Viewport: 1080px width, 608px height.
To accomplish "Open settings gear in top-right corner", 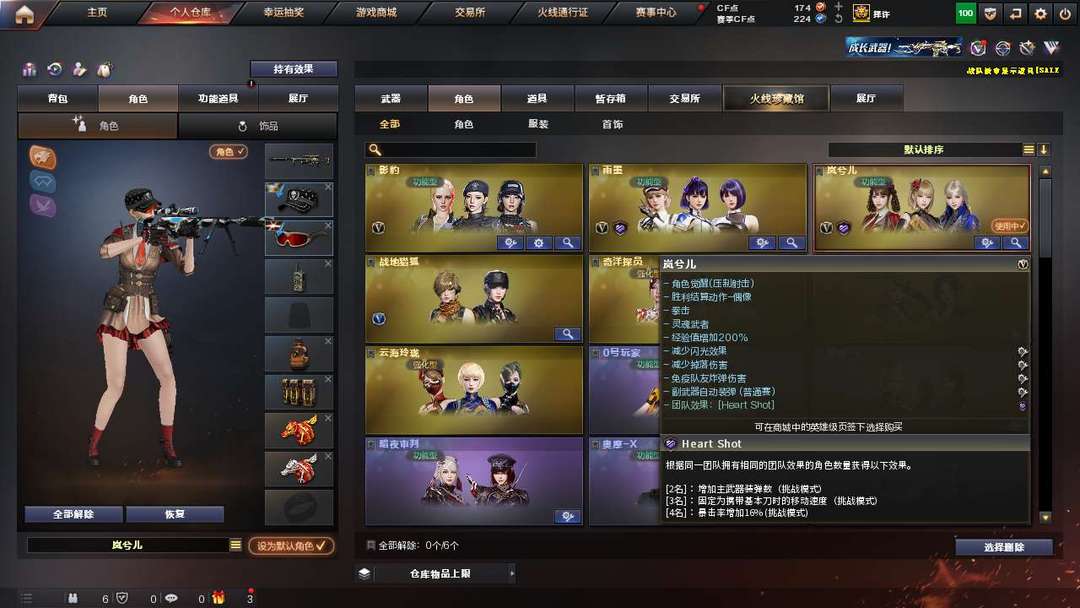I will pyautogui.click(x=1040, y=13).
